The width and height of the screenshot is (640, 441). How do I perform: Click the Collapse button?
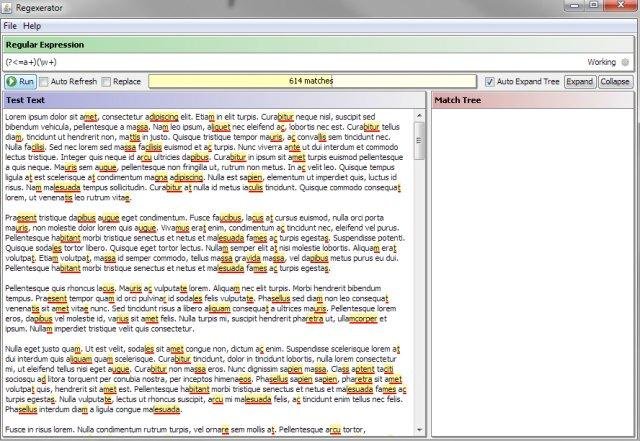615,82
